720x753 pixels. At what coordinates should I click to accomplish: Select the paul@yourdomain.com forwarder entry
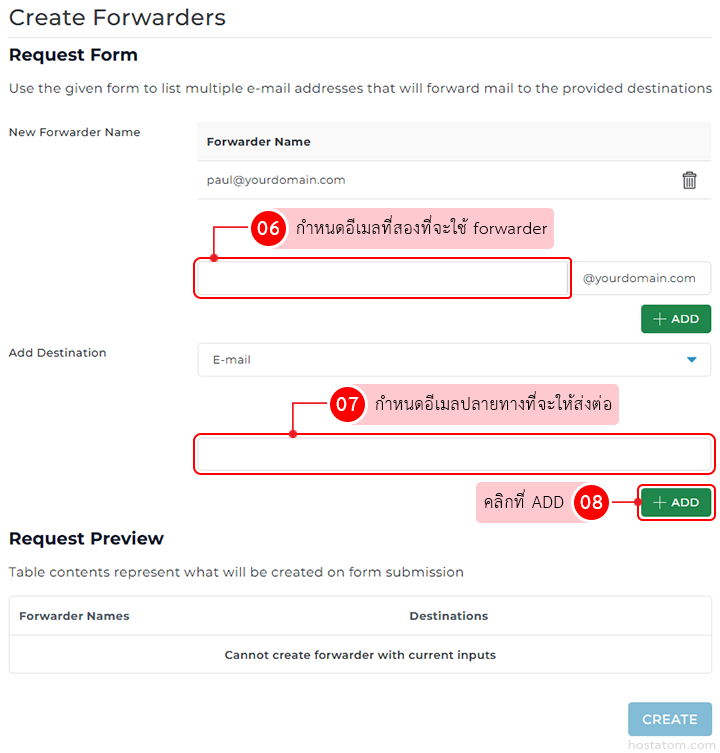[276, 180]
